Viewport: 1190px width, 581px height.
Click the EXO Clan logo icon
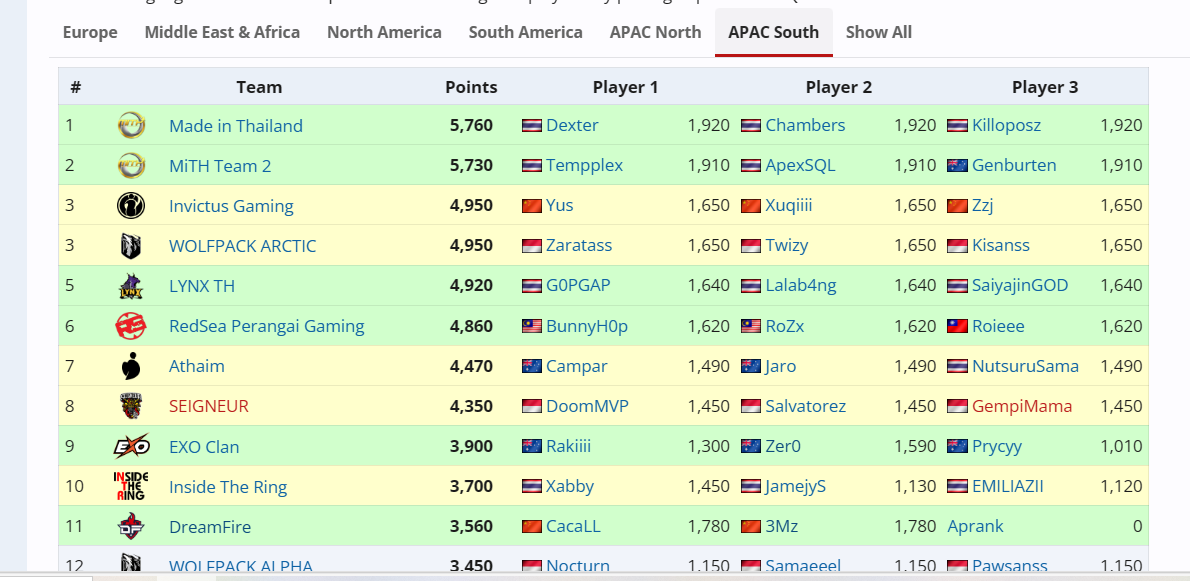coord(131,447)
